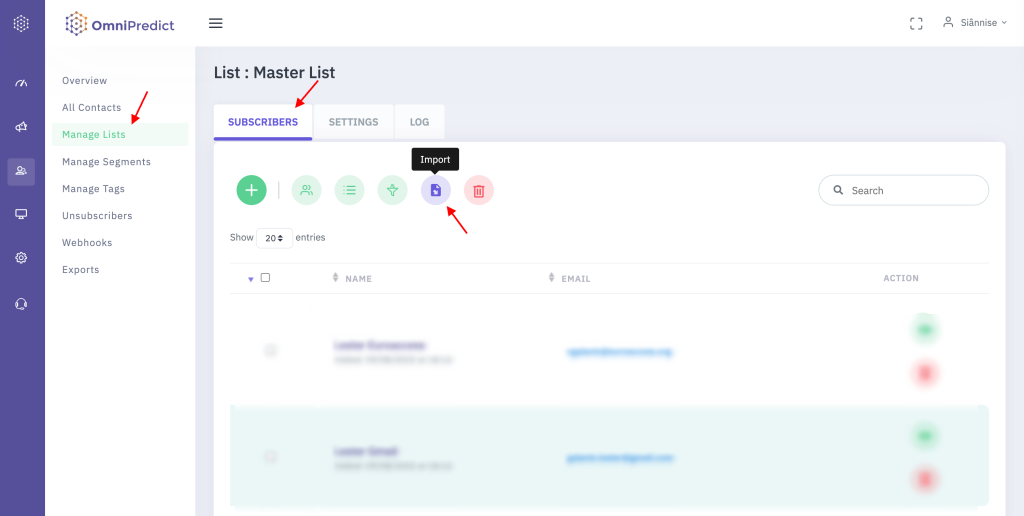This screenshot has width=1024, height=516.
Task: Open the support headset icon in sidebar
Action: 21,304
